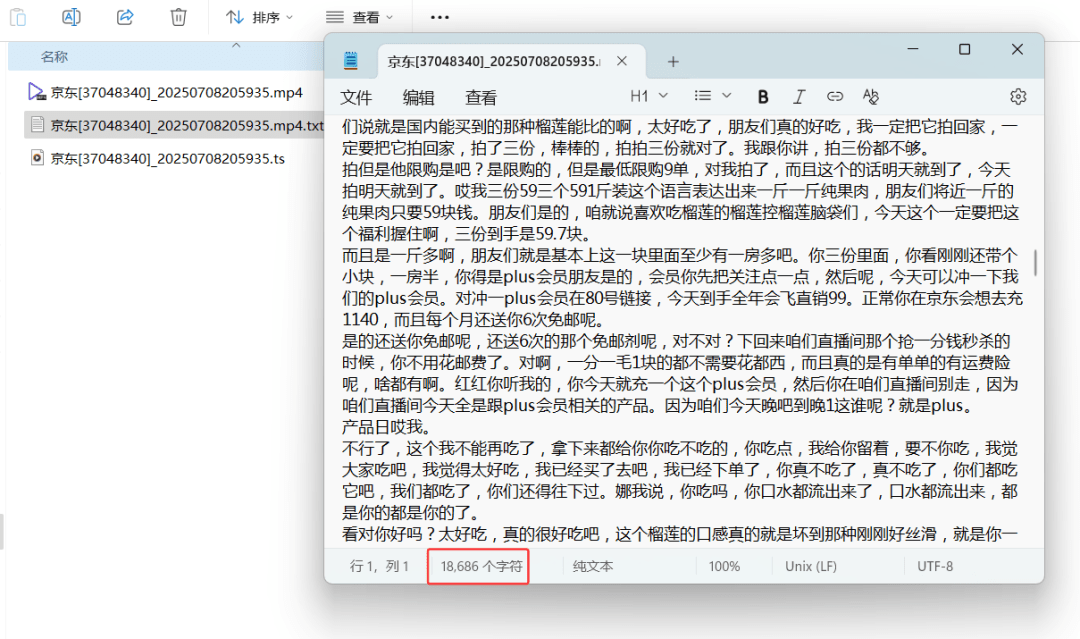Open the list style dropdown
The width and height of the screenshot is (1080, 639).
[x=713, y=96]
